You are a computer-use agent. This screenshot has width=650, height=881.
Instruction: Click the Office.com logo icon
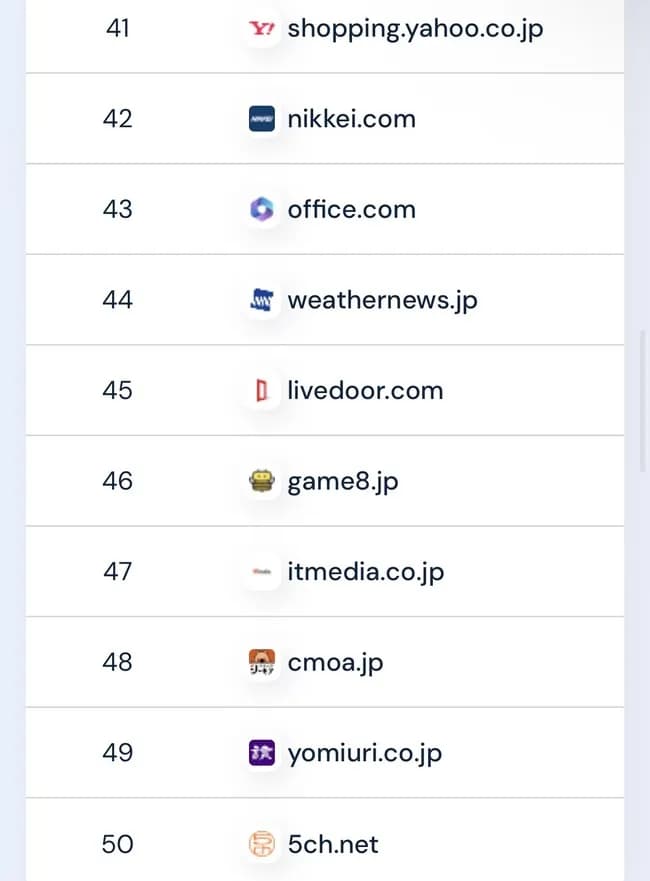(x=262, y=209)
